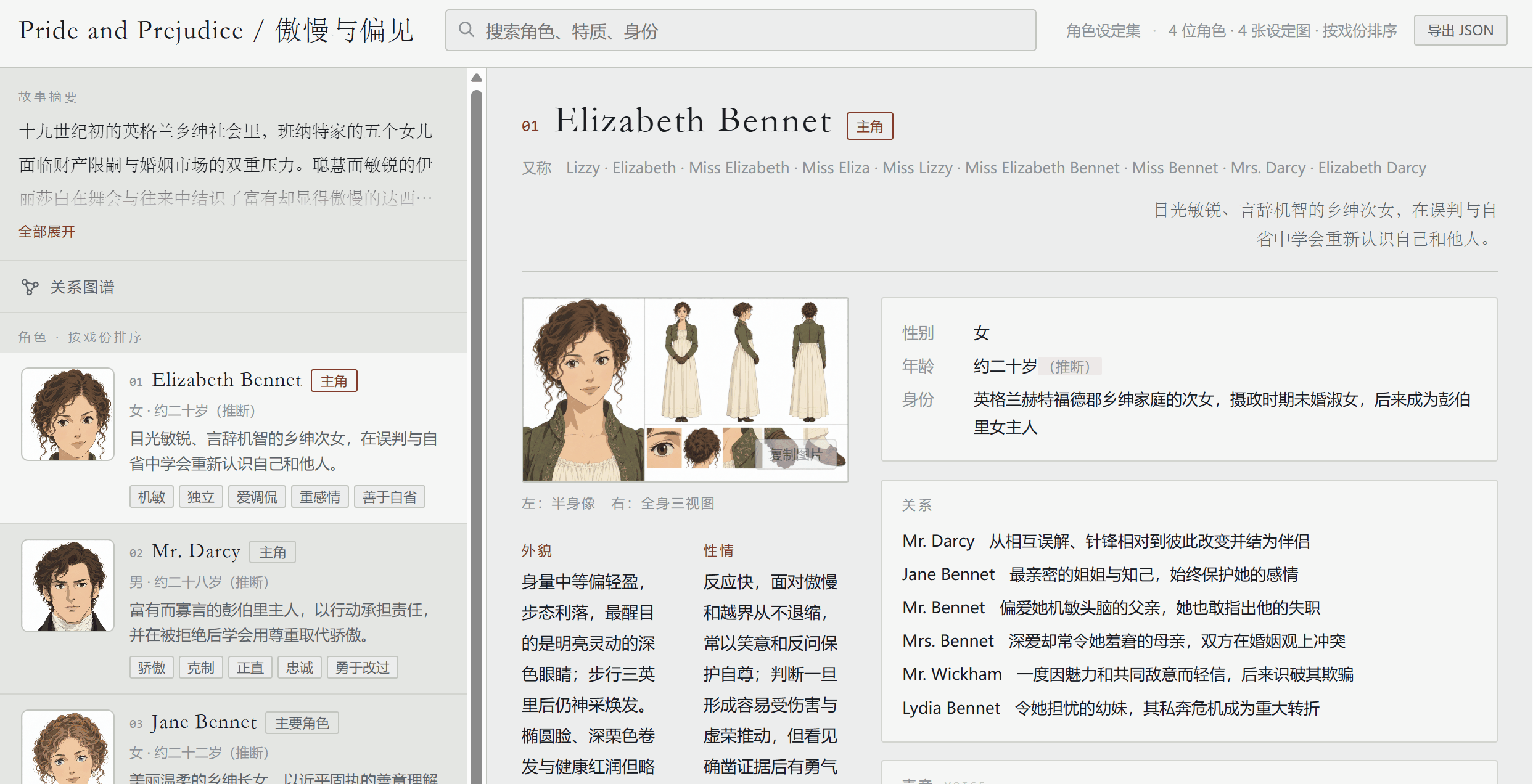This screenshot has height=784, width=1533.
Task: Open Elizabeth's large character design sheet image
Action: click(x=685, y=390)
